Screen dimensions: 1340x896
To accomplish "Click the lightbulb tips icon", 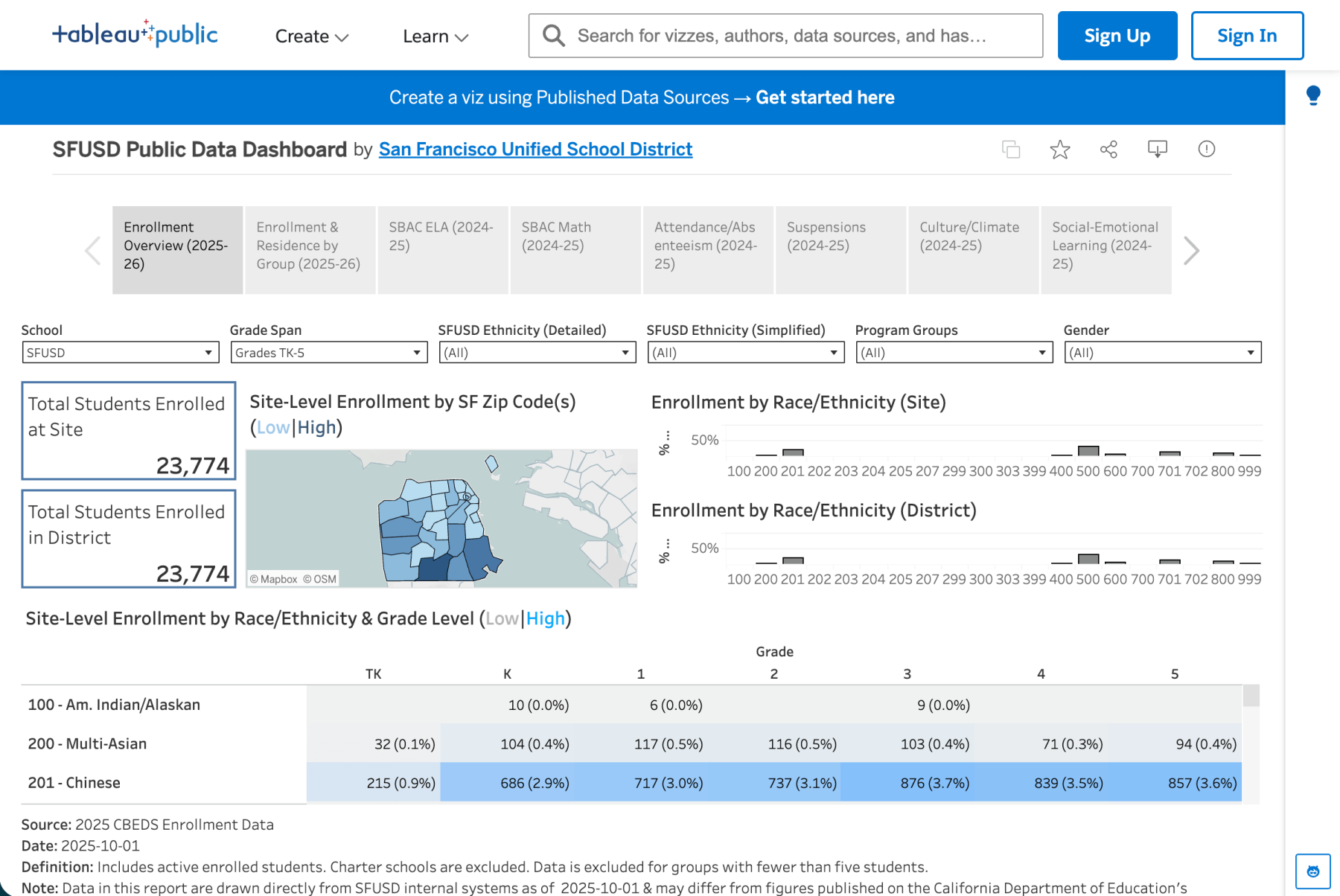I will click(x=1313, y=96).
